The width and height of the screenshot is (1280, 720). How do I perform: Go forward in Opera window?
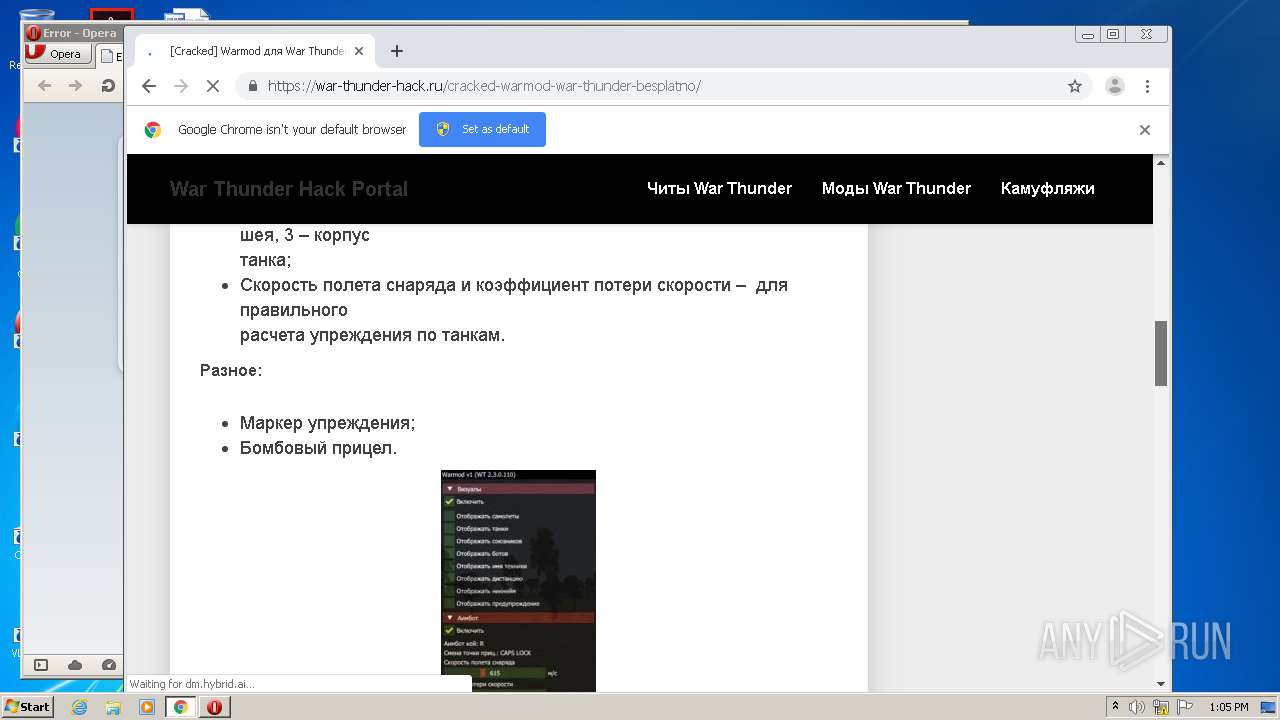tap(75, 86)
